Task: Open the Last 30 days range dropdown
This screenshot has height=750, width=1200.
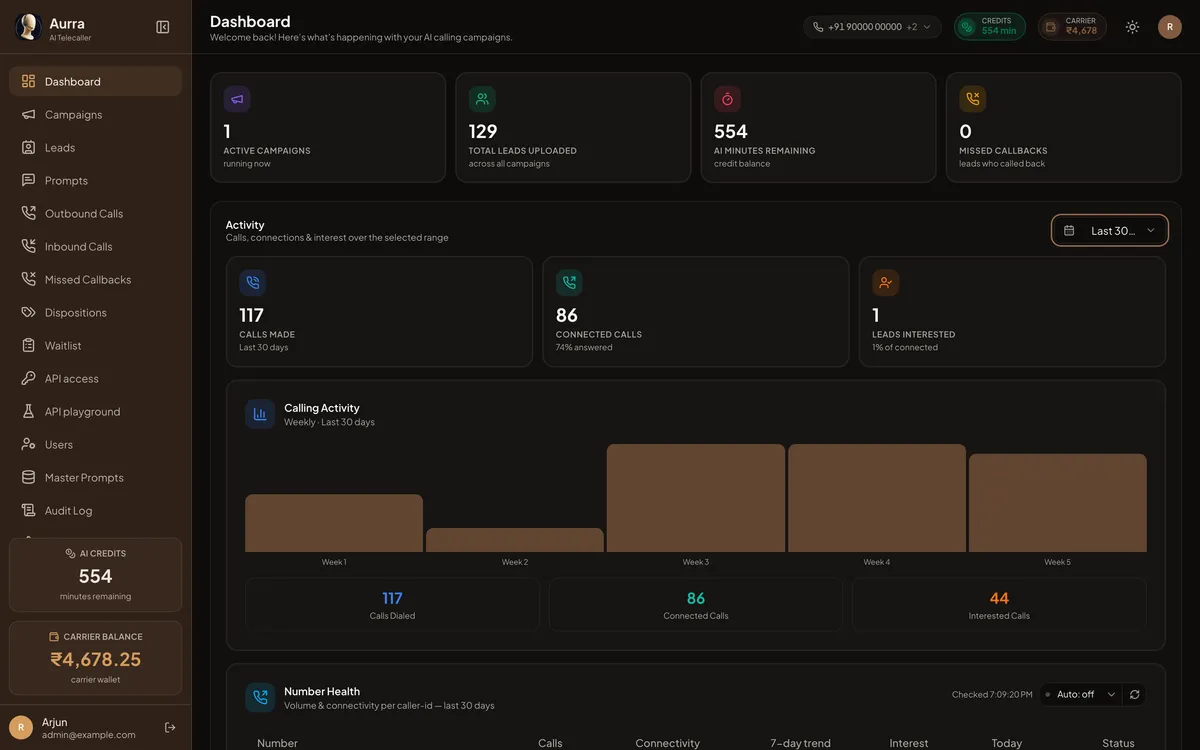Action: pyautogui.click(x=1110, y=230)
